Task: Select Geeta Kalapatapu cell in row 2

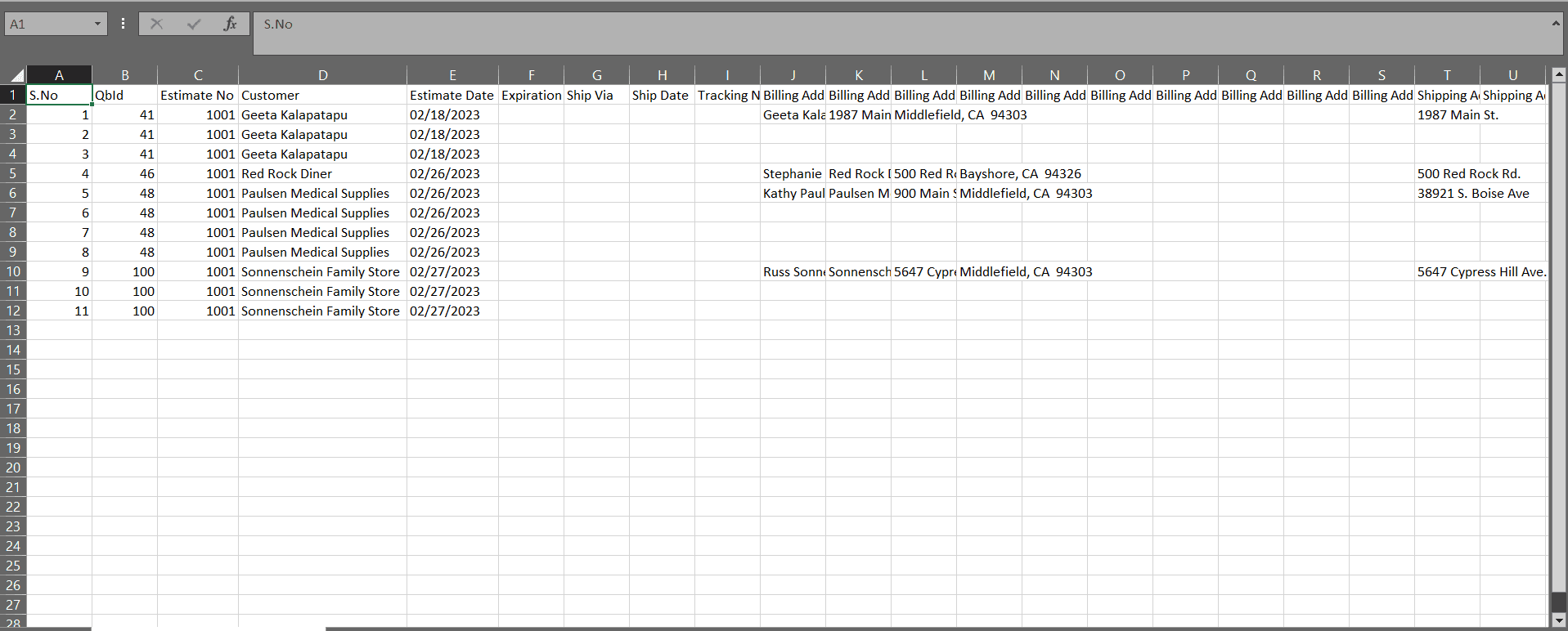Action: (x=322, y=114)
